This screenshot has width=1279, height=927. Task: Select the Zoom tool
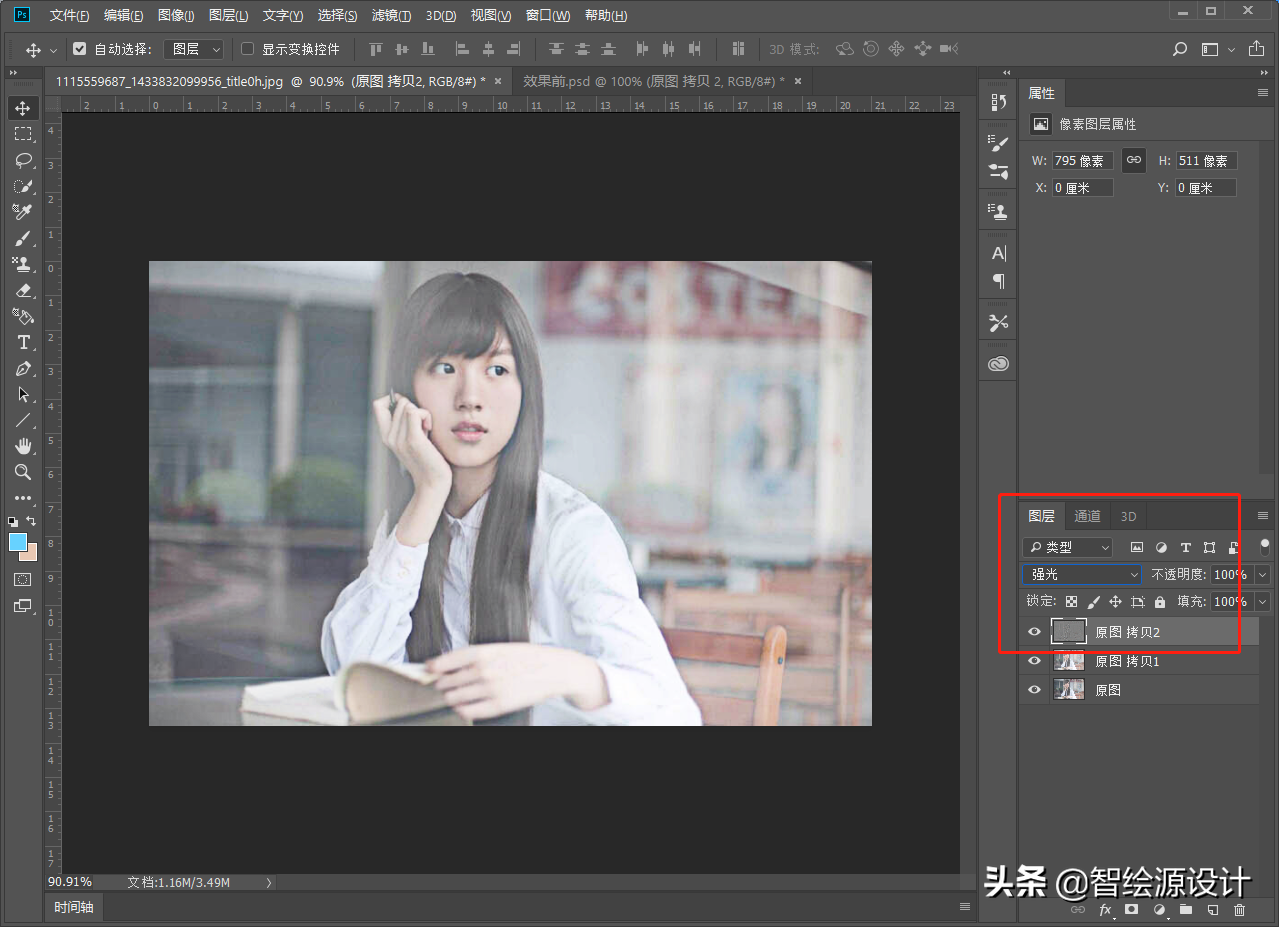tap(23, 472)
